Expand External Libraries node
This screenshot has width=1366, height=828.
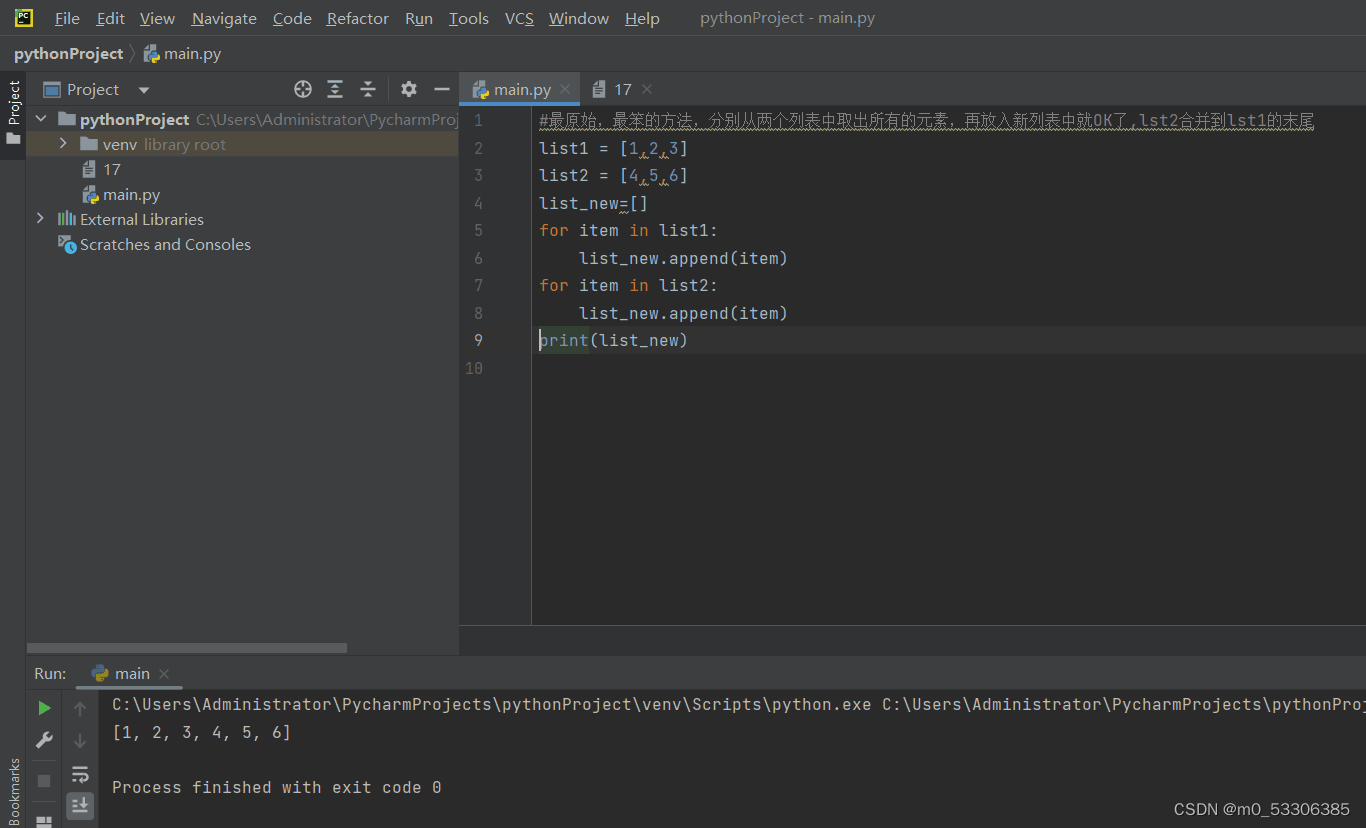40,219
